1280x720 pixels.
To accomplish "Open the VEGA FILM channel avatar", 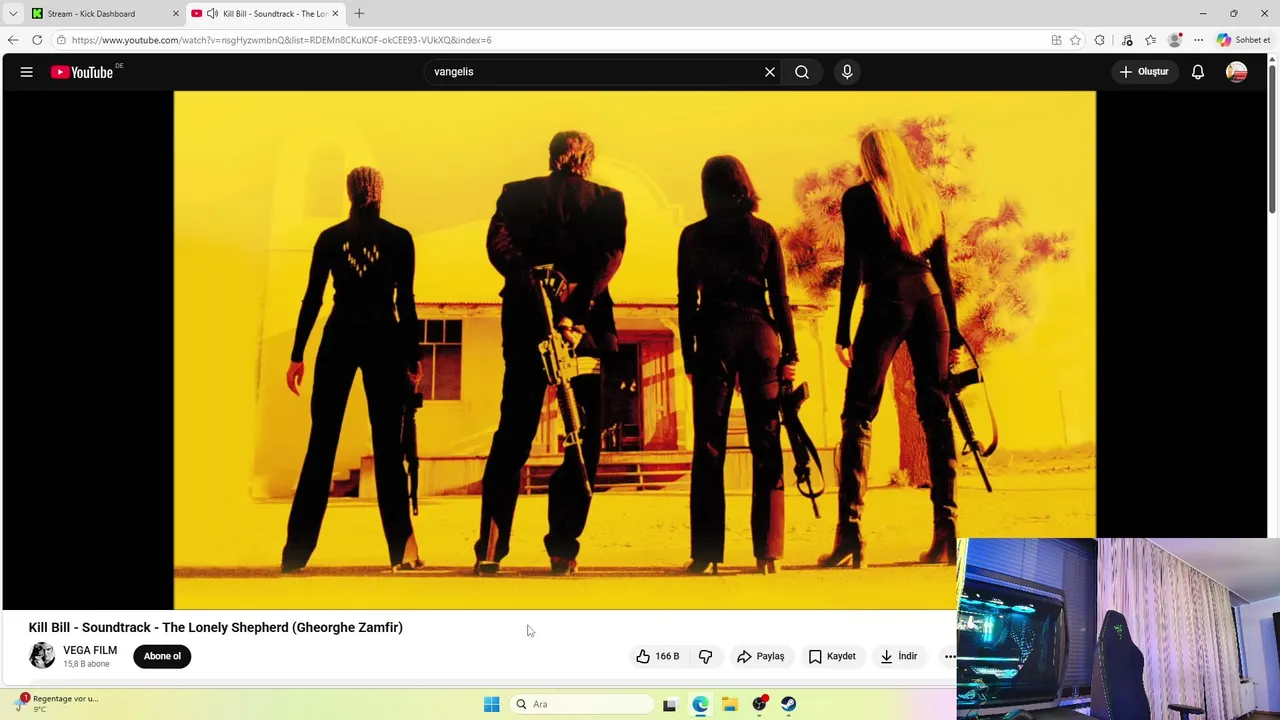I will pos(42,656).
